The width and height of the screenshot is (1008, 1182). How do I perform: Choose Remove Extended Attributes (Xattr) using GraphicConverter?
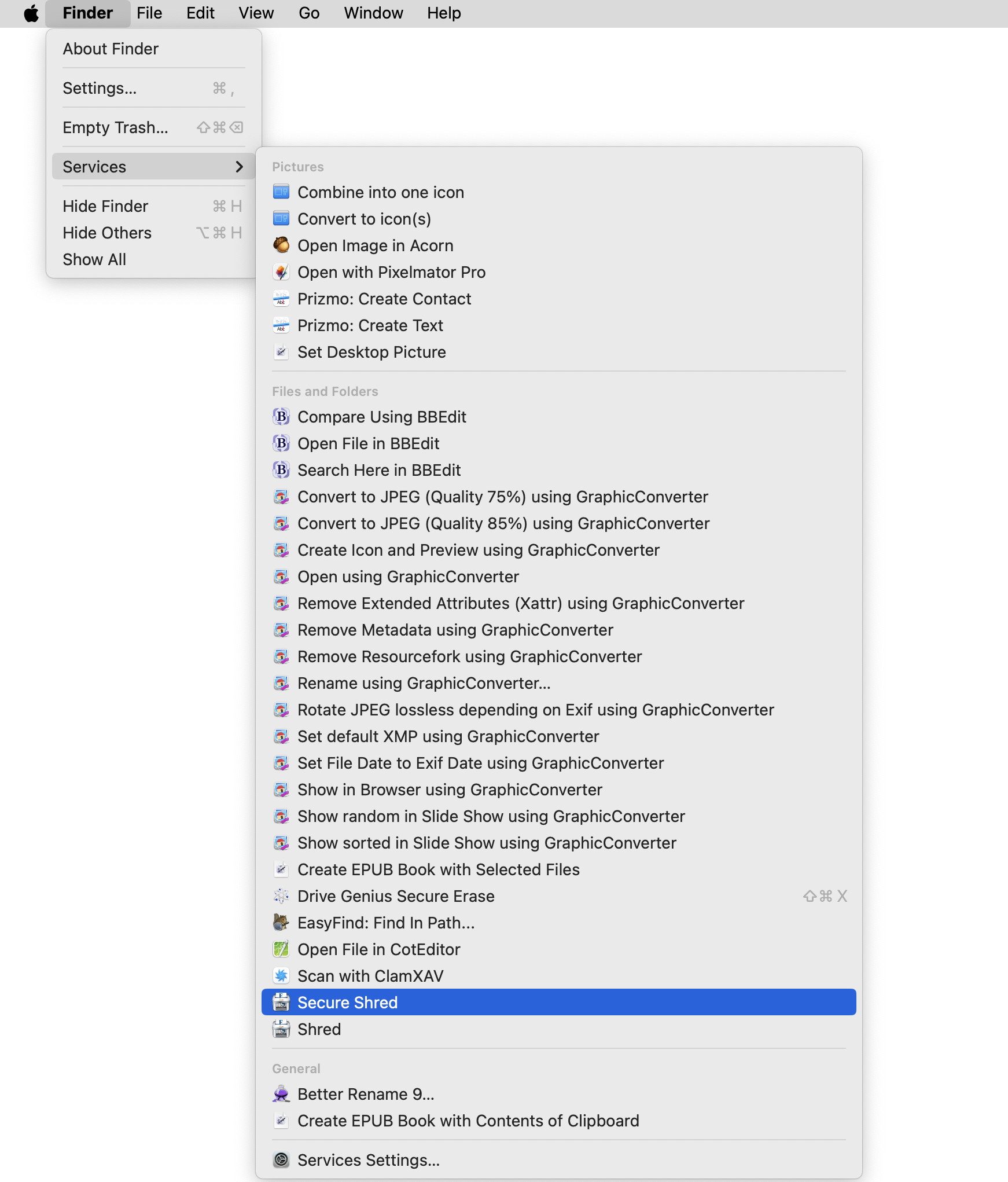click(x=559, y=603)
